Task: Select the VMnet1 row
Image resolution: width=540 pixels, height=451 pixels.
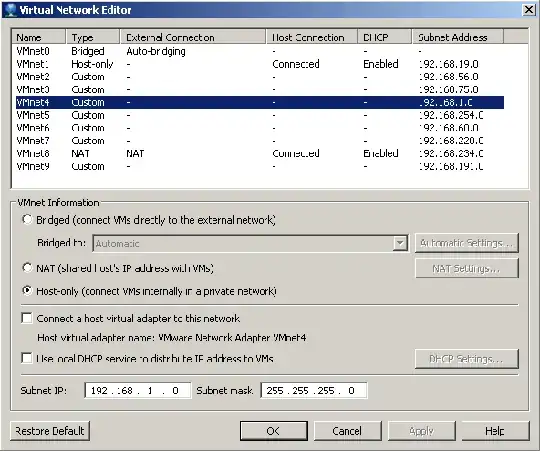Action: pos(260,64)
